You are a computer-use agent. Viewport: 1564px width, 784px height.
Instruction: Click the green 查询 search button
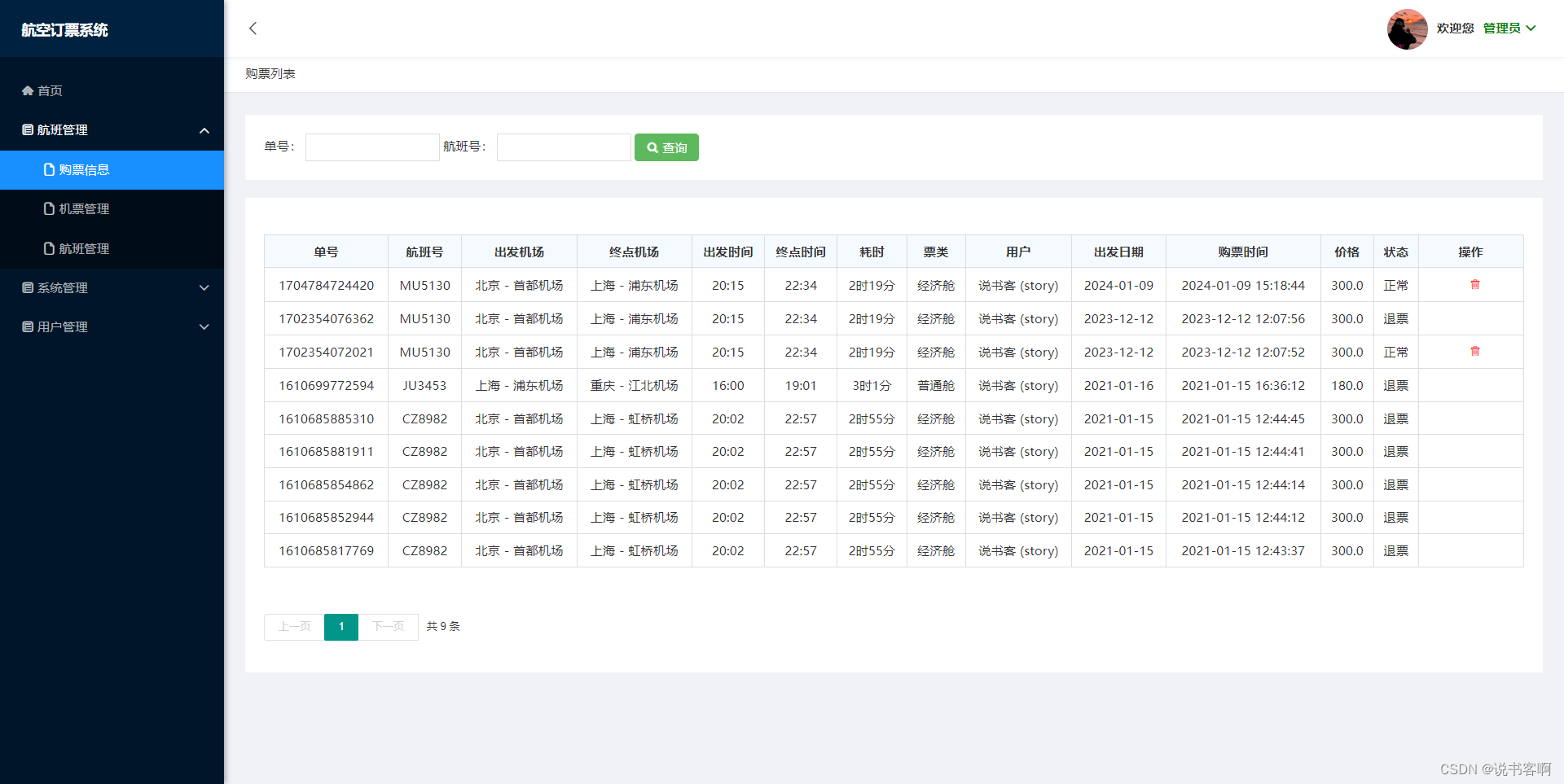pos(666,147)
